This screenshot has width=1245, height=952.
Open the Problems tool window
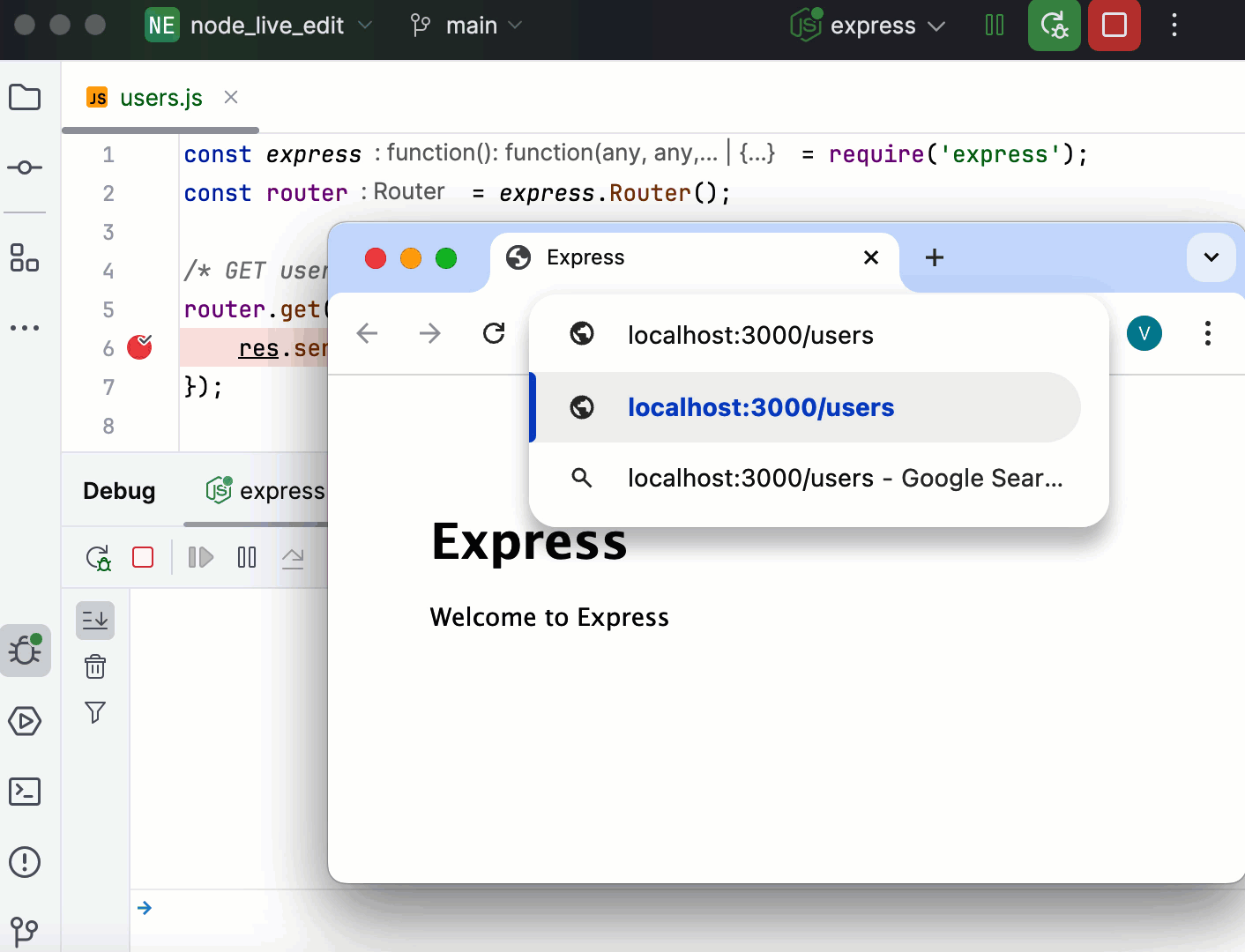tap(25, 862)
